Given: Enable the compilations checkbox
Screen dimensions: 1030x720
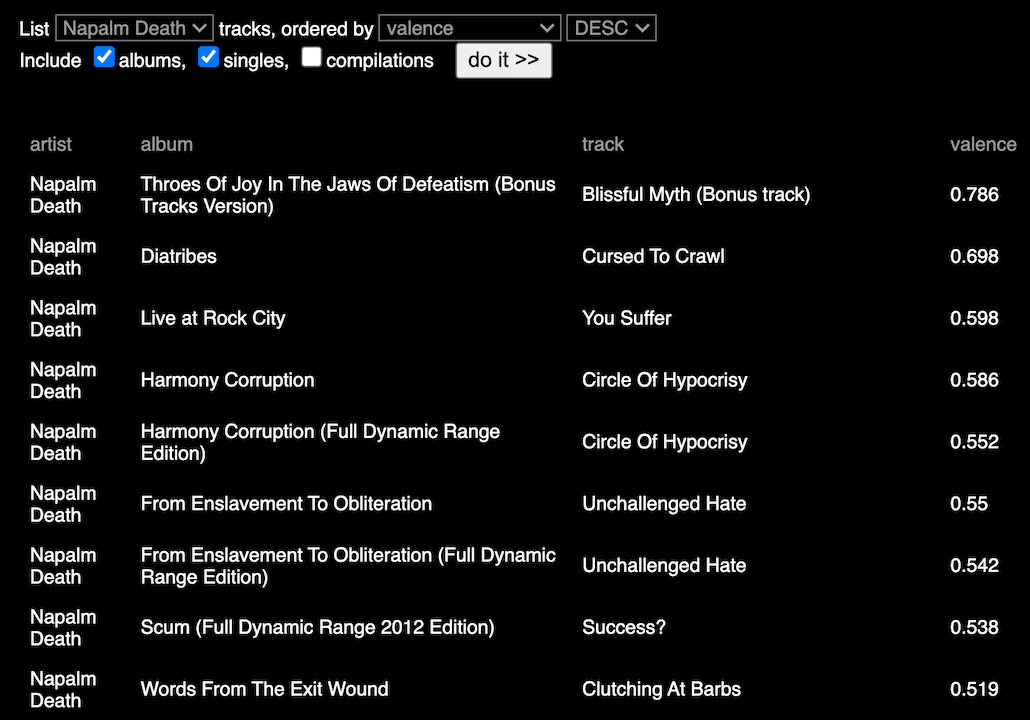Looking at the screenshot, I should coord(311,57).
